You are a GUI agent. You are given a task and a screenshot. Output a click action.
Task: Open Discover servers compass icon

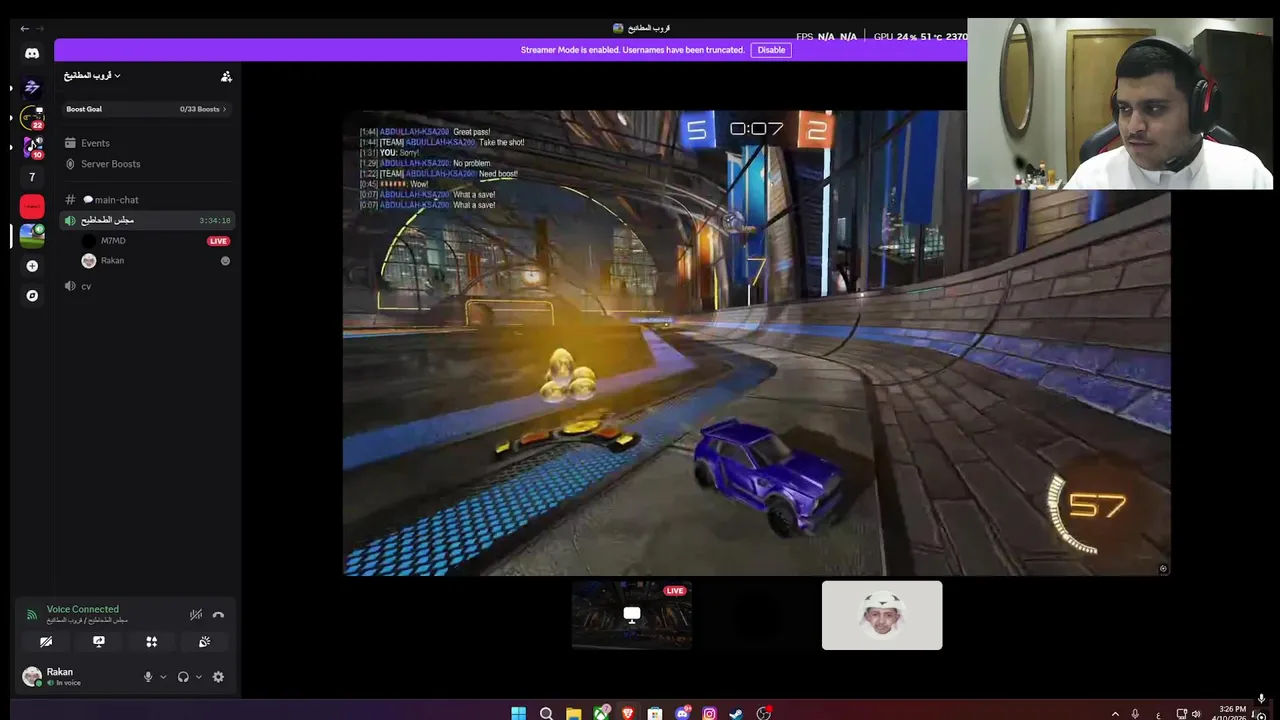(32, 296)
